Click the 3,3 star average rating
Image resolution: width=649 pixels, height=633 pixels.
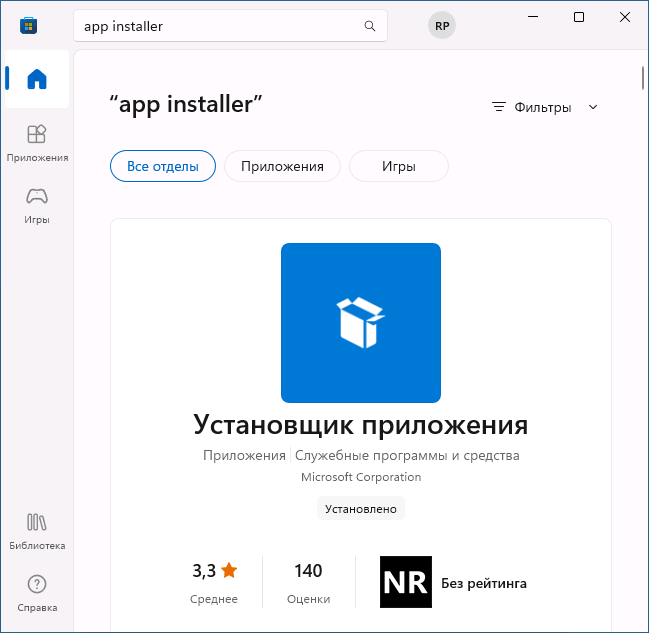point(214,571)
